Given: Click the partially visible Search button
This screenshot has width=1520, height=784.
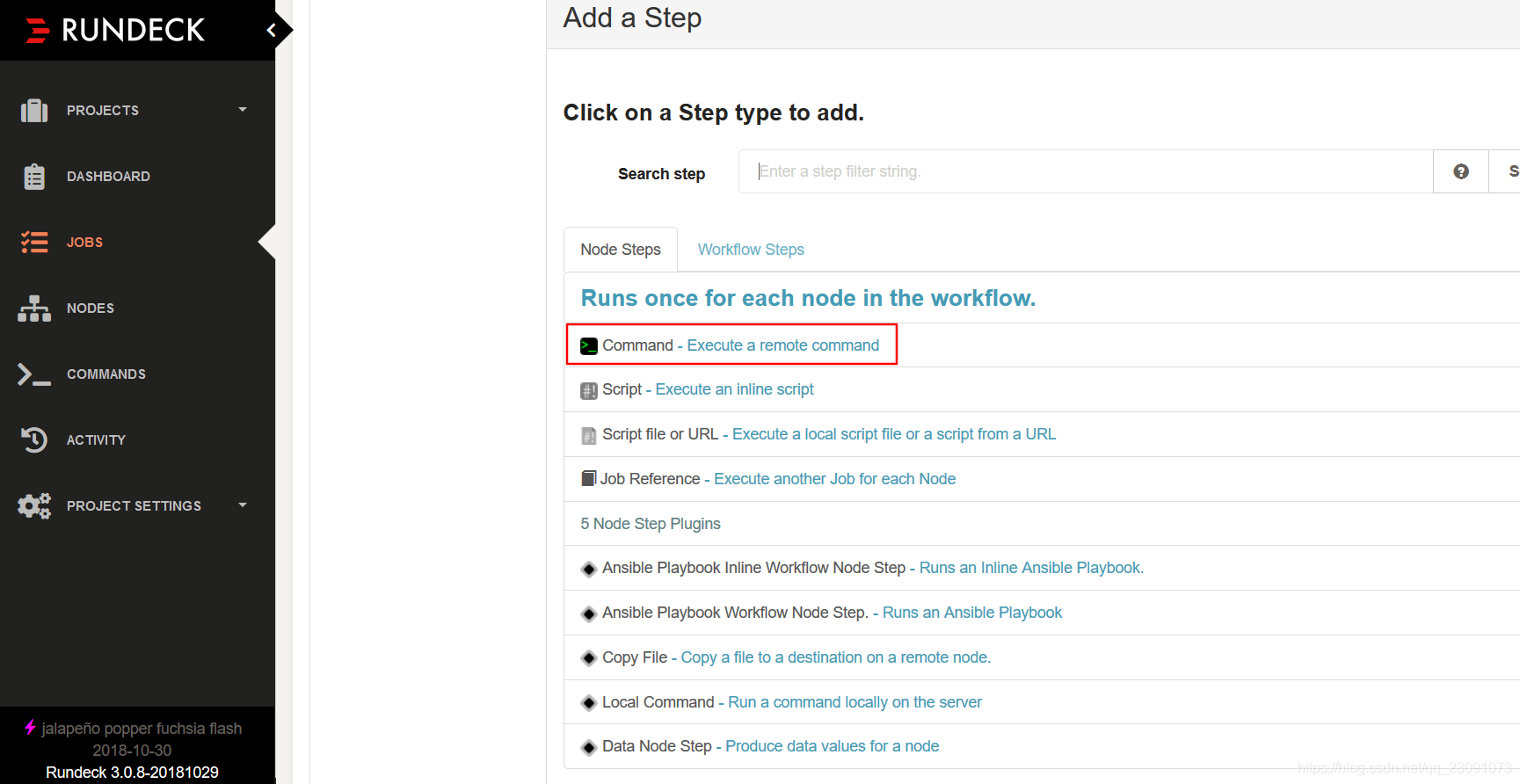Looking at the screenshot, I should (x=1506, y=171).
